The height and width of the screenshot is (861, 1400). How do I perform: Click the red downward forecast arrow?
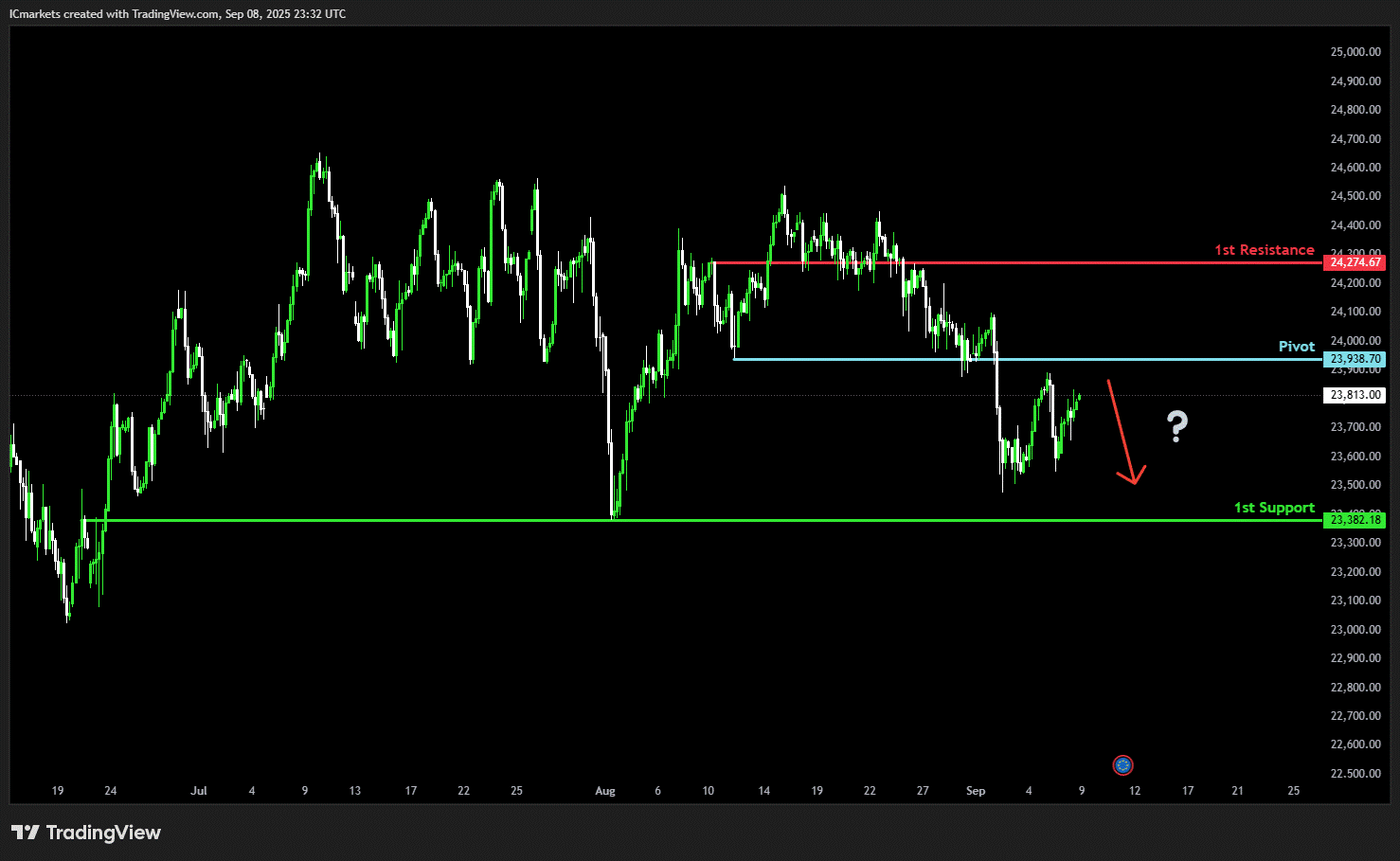coord(1126,432)
